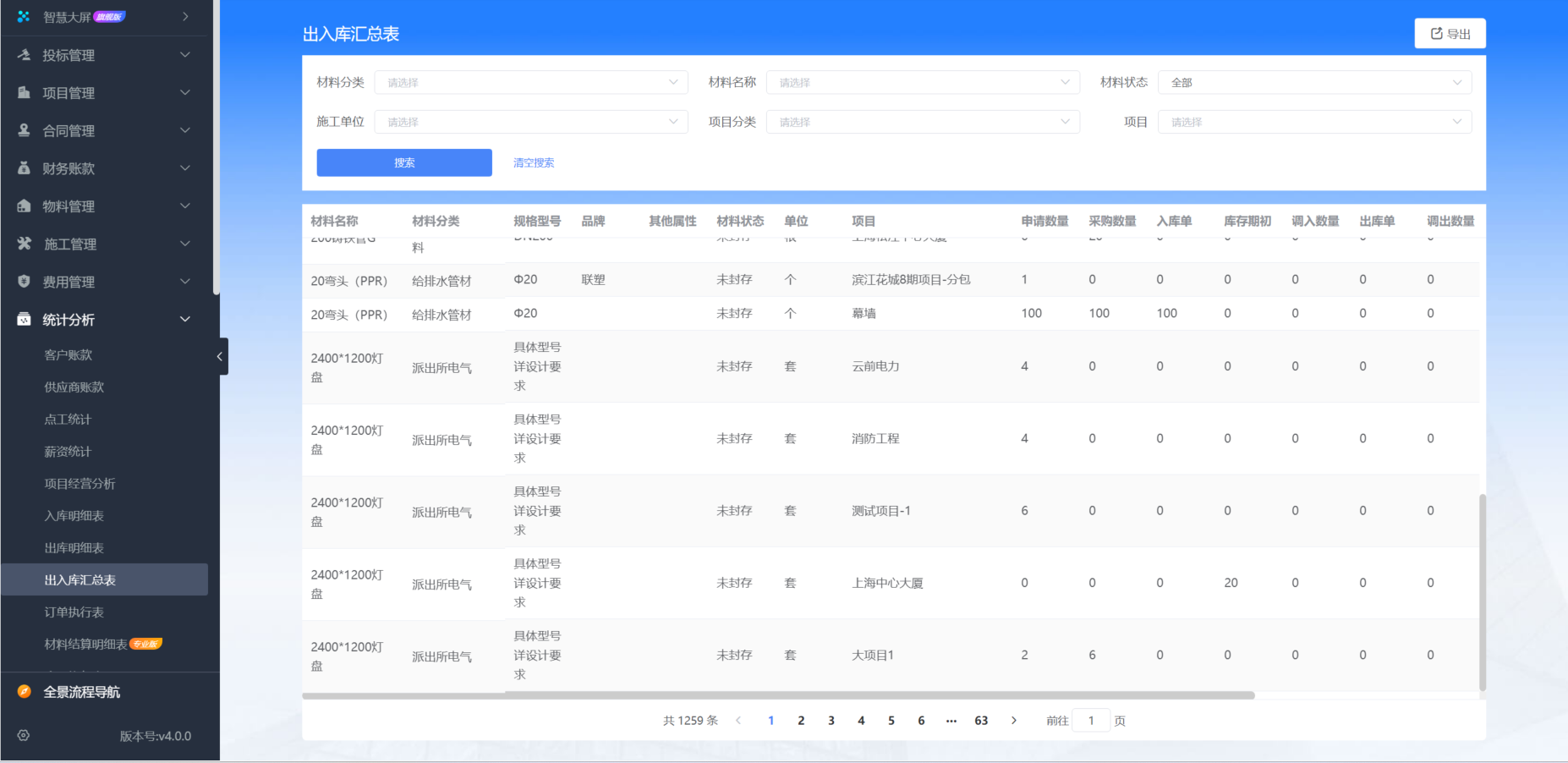Open the 智慧大屏 dashboard icon
The height and width of the screenshot is (763, 1568).
pyautogui.click(x=23, y=15)
